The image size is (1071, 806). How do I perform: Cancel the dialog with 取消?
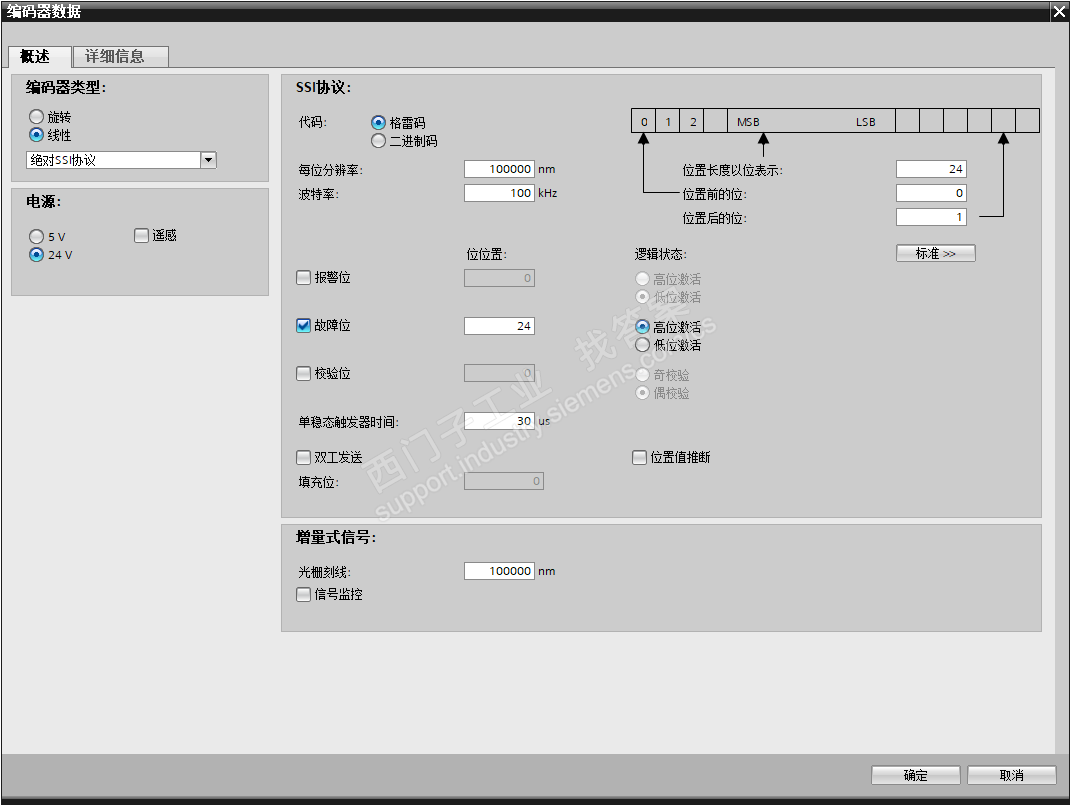click(1012, 775)
